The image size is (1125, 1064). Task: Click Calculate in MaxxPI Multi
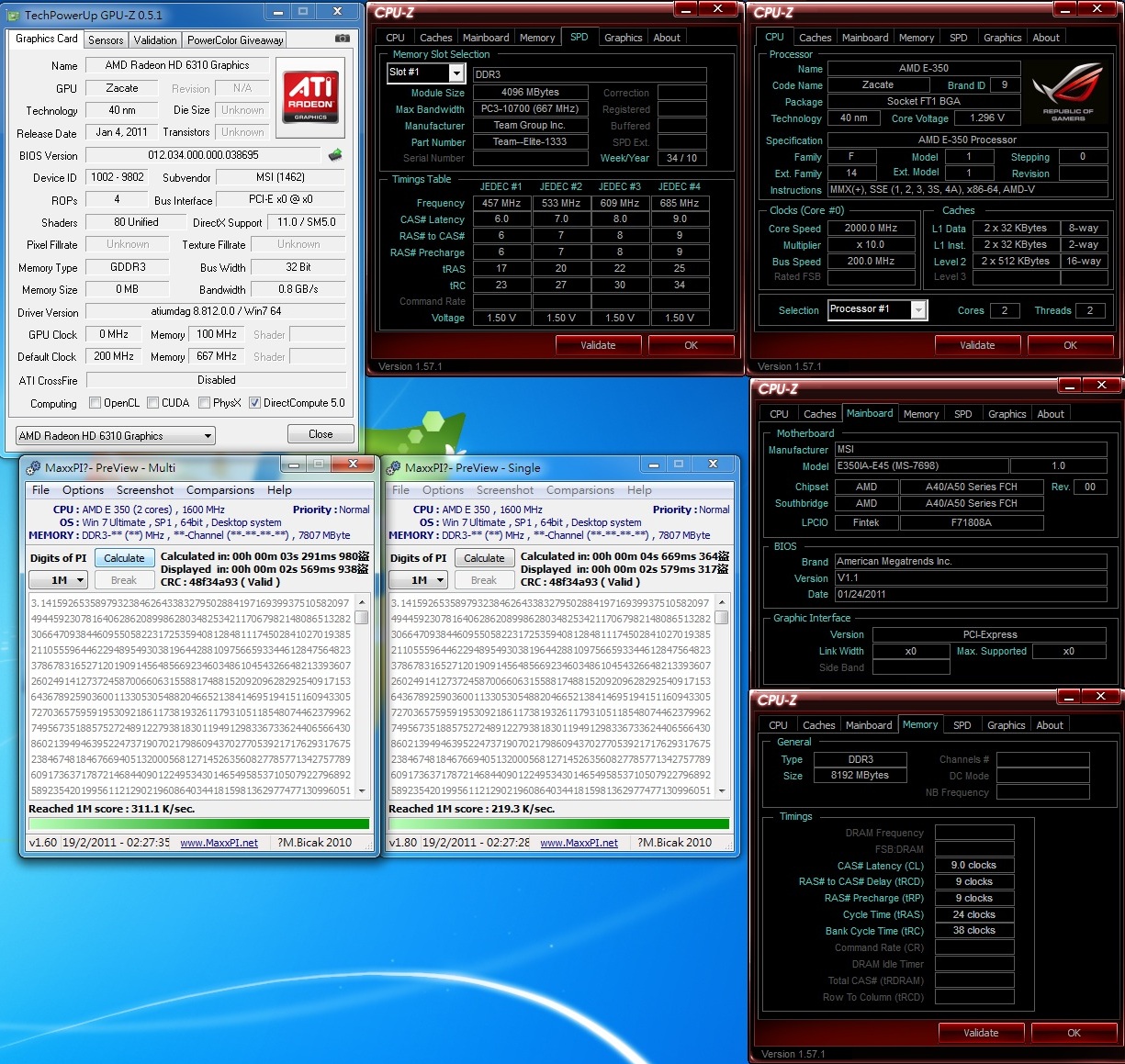tap(124, 558)
